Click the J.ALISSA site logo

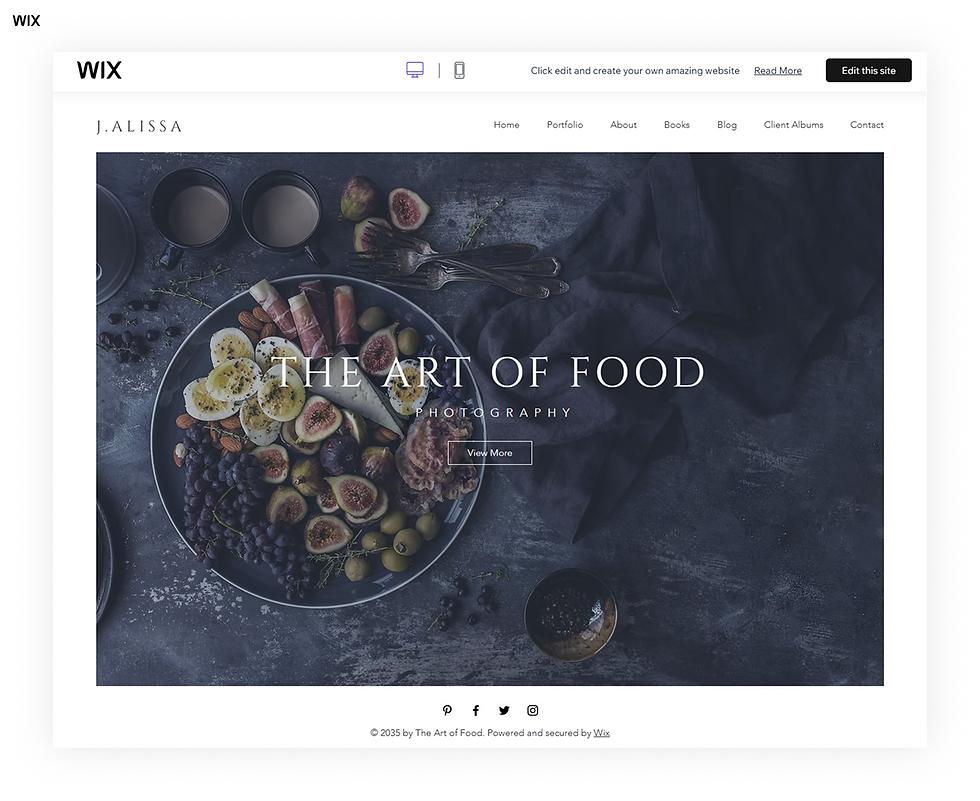(139, 126)
